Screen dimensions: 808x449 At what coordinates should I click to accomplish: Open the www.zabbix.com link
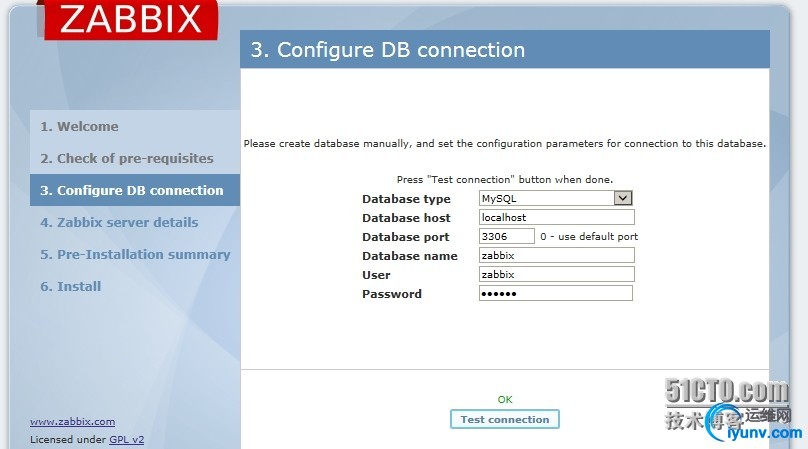tap(72, 422)
